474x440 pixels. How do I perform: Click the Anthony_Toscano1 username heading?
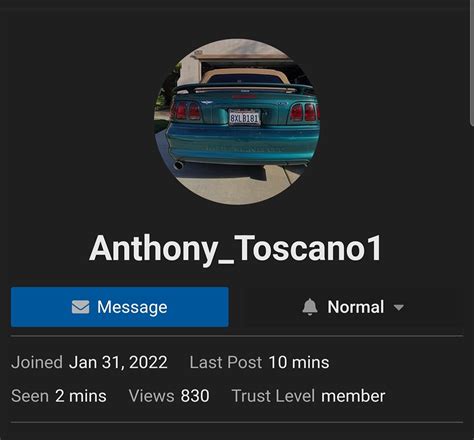pyautogui.click(x=235, y=248)
